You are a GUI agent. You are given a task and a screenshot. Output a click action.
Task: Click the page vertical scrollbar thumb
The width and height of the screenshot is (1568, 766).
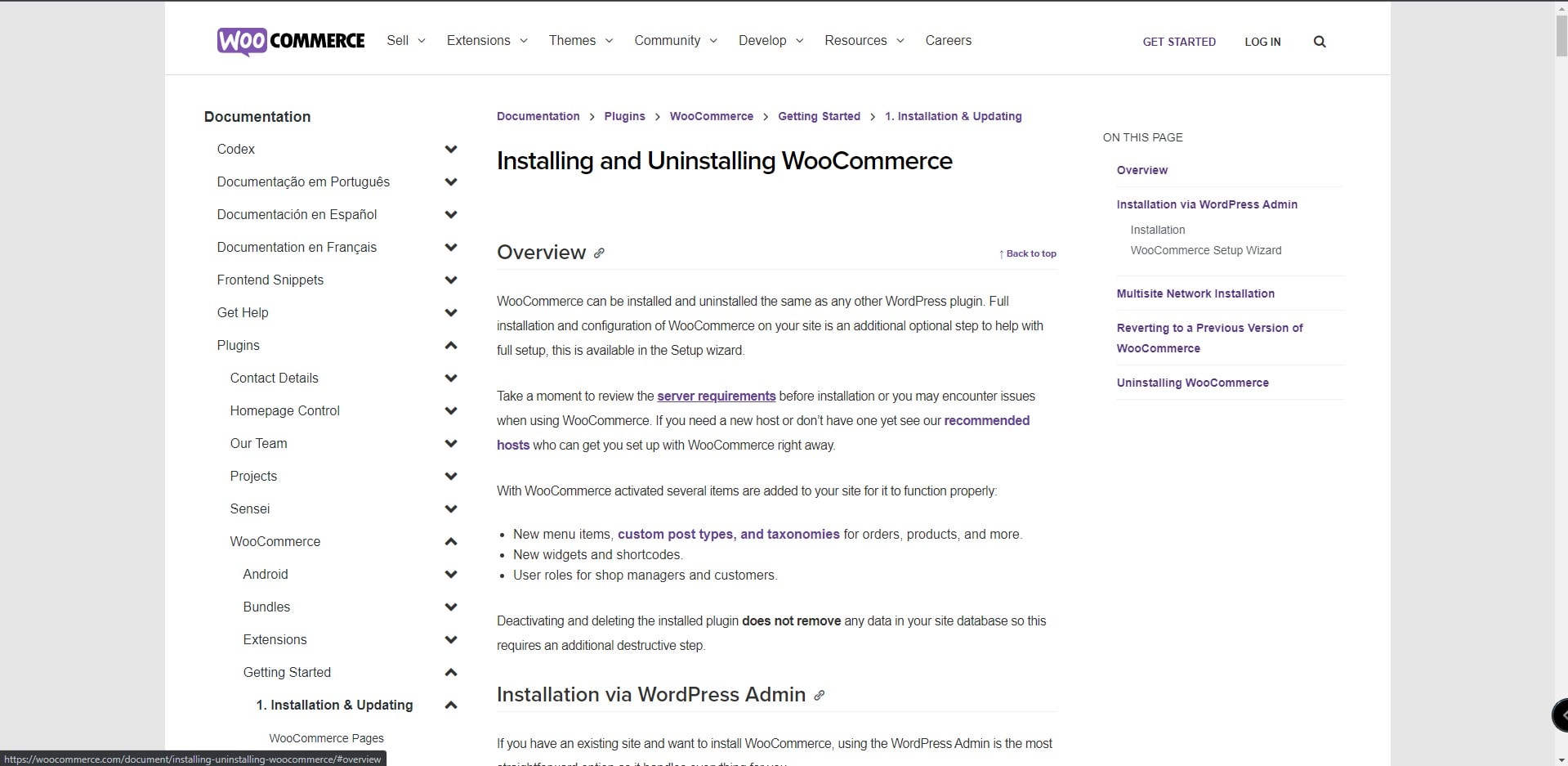pyautogui.click(x=1561, y=35)
